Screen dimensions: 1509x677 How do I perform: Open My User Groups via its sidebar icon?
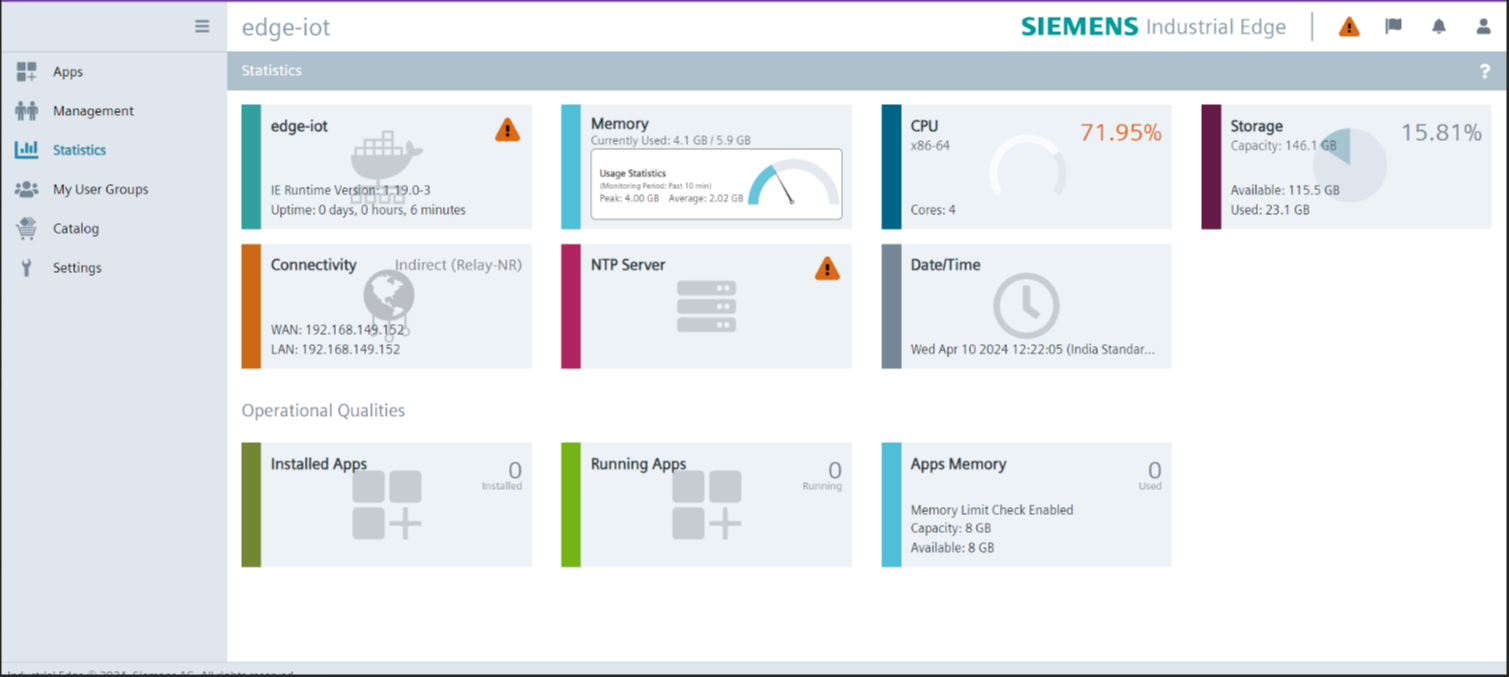tap(25, 188)
